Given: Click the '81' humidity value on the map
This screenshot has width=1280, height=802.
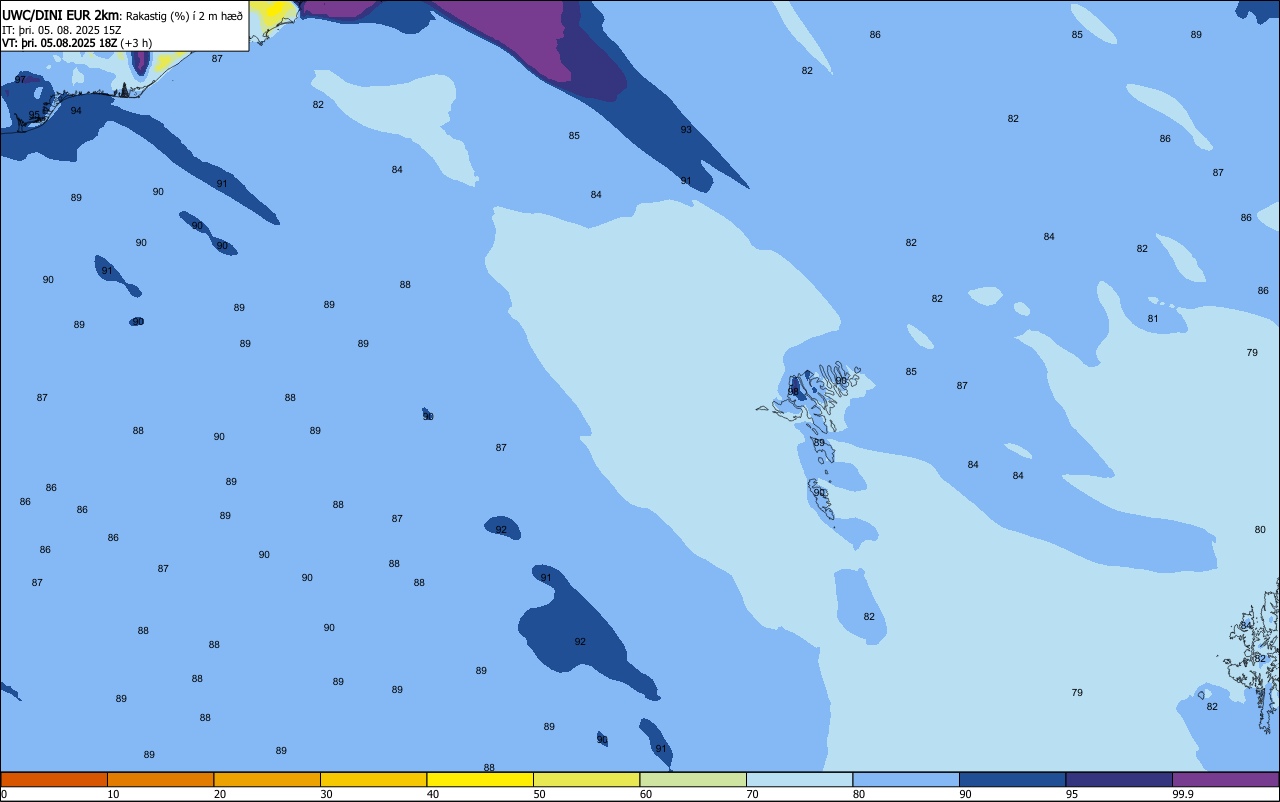Looking at the screenshot, I should click(x=1153, y=319).
